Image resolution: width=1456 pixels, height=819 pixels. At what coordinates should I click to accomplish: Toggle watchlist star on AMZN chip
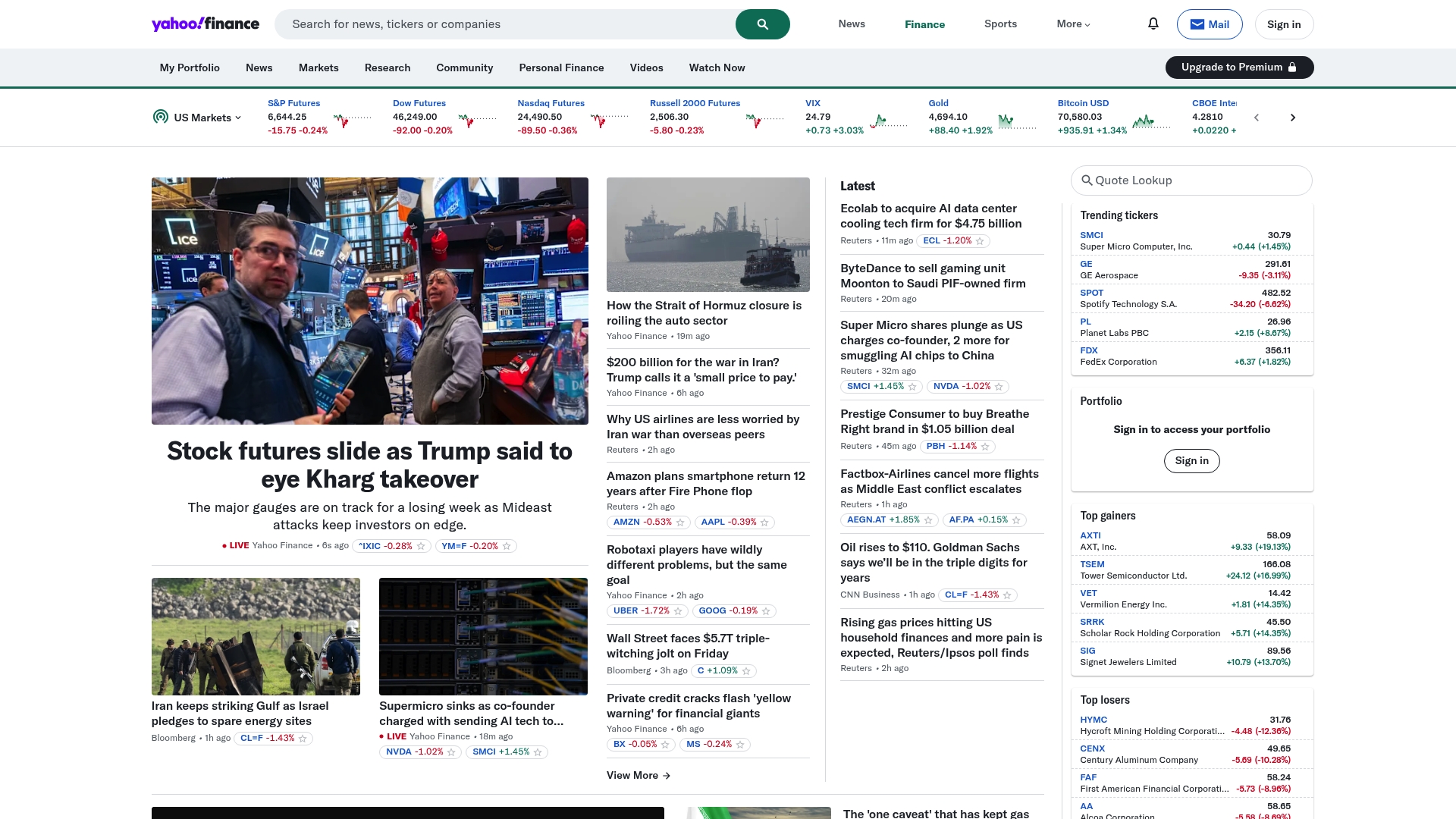(680, 522)
